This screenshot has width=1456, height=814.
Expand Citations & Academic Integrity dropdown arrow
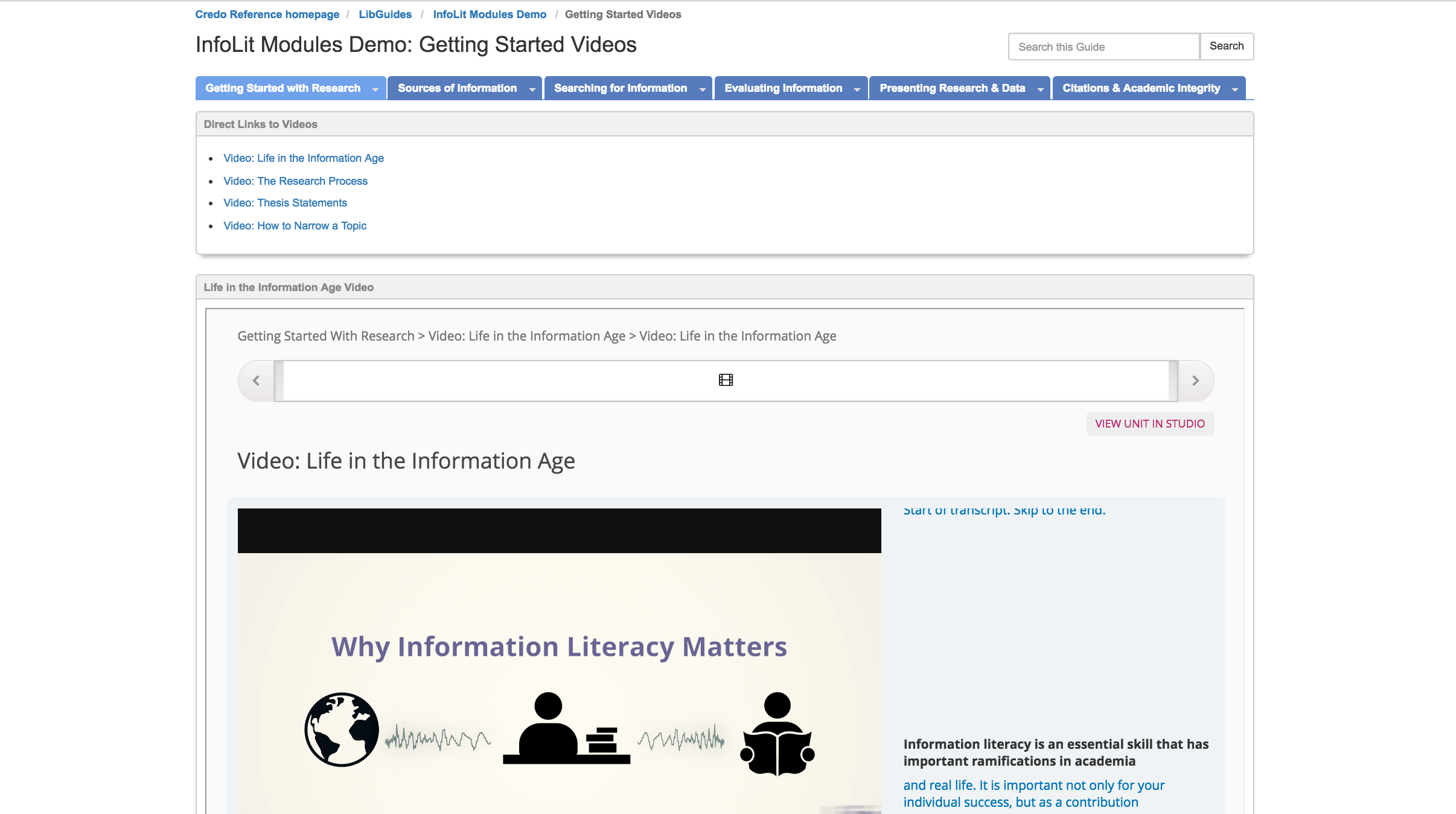point(1235,89)
